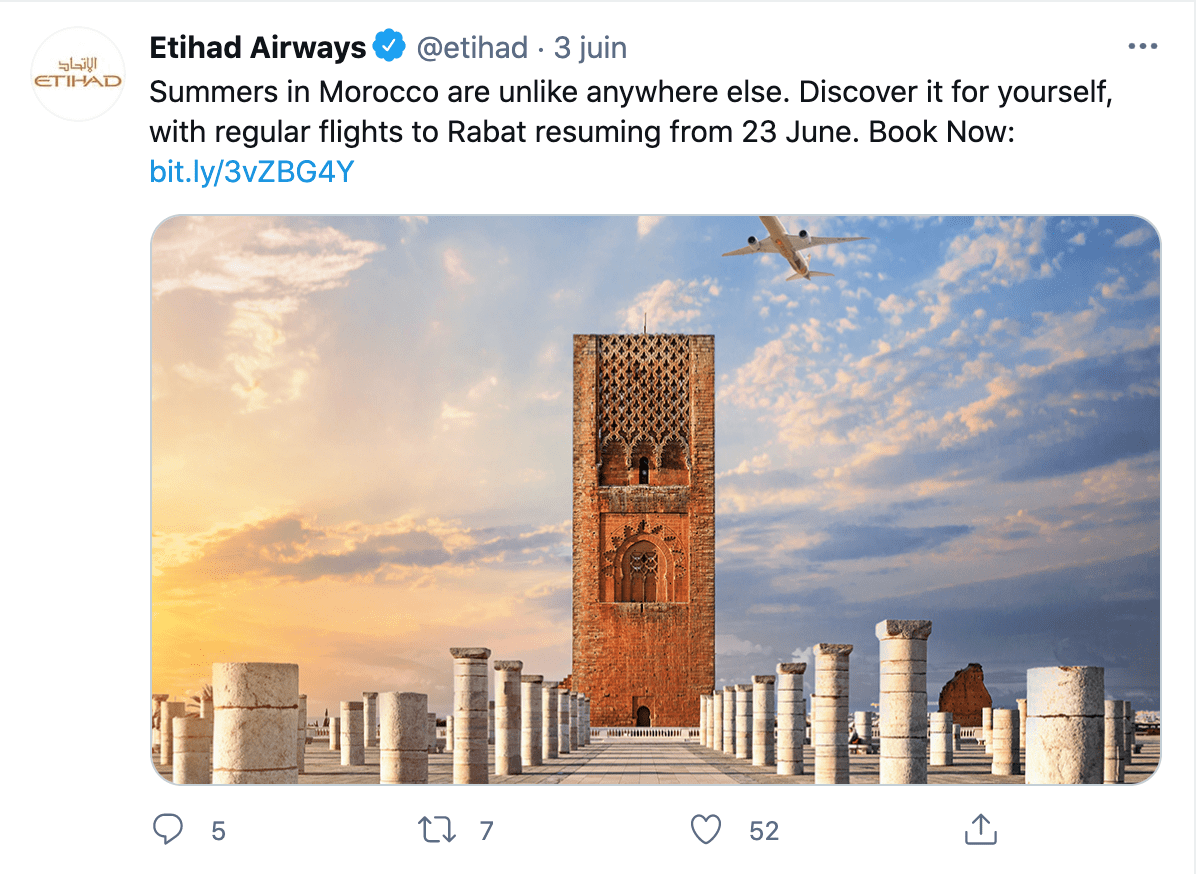Click the like count of 52
The height and width of the screenshot is (874, 1196).
point(764,830)
